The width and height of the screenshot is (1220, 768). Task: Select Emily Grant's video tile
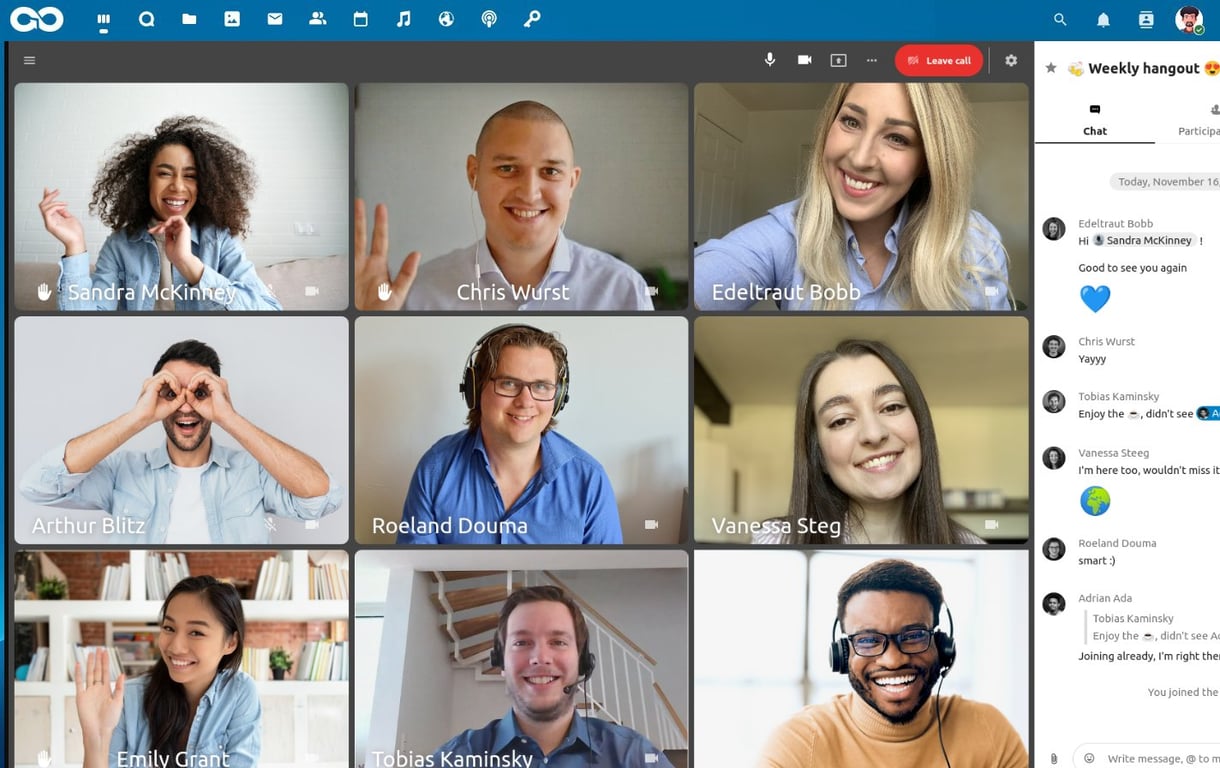(181, 659)
